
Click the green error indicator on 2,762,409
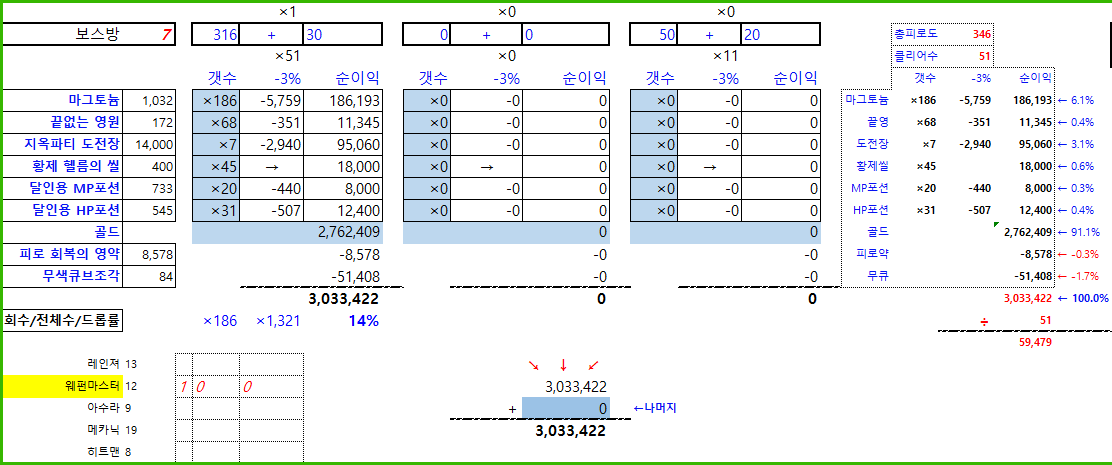(996, 224)
